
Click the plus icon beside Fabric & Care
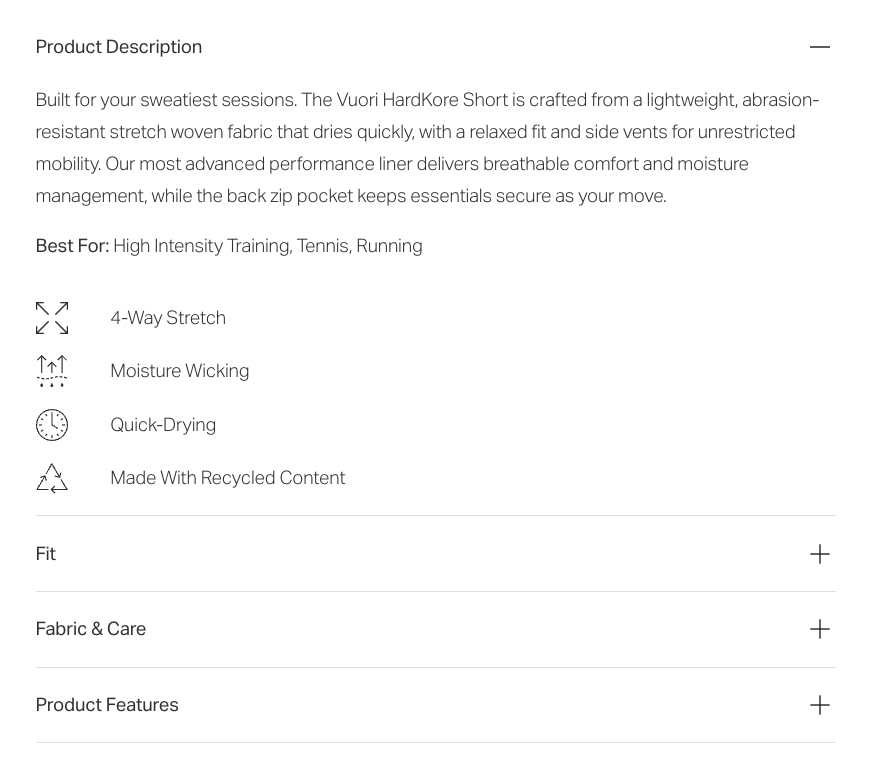tap(820, 629)
